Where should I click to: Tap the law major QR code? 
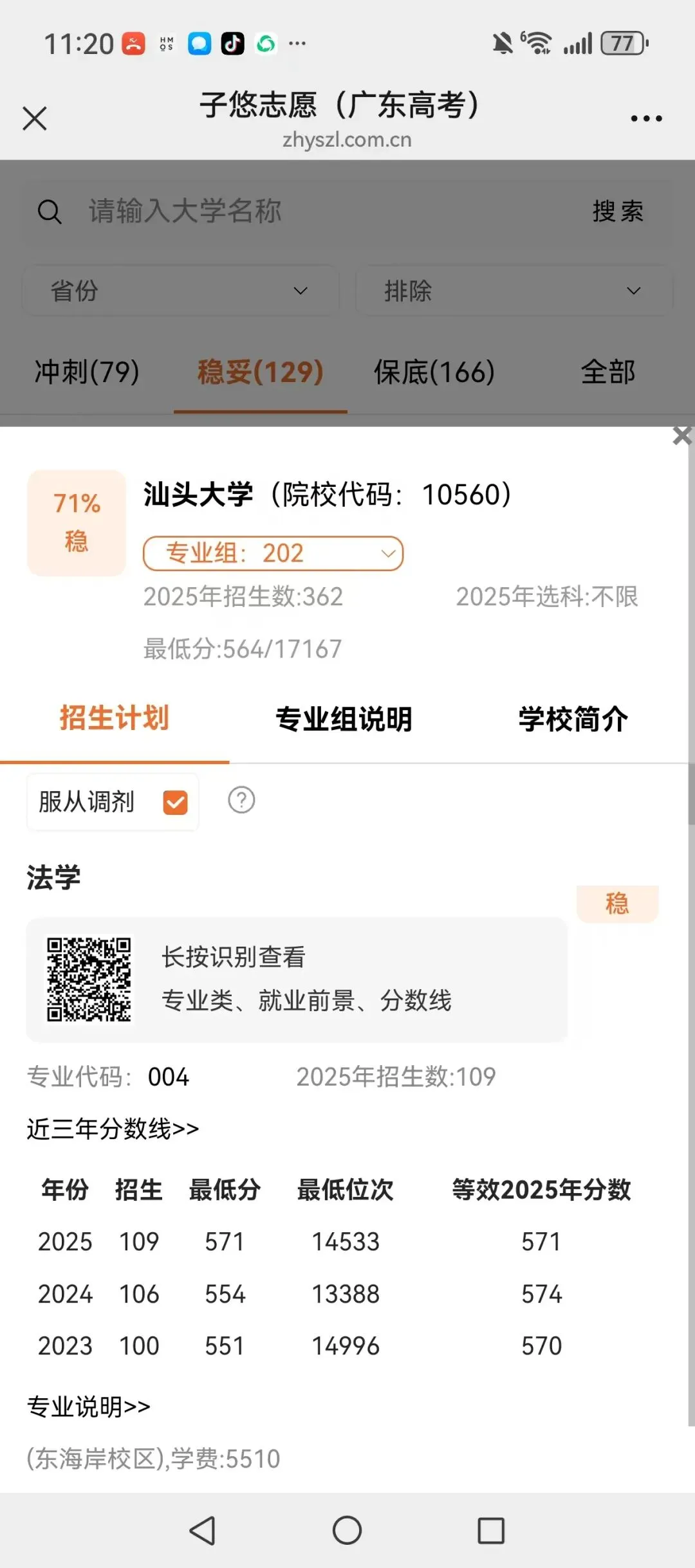(89, 979)
